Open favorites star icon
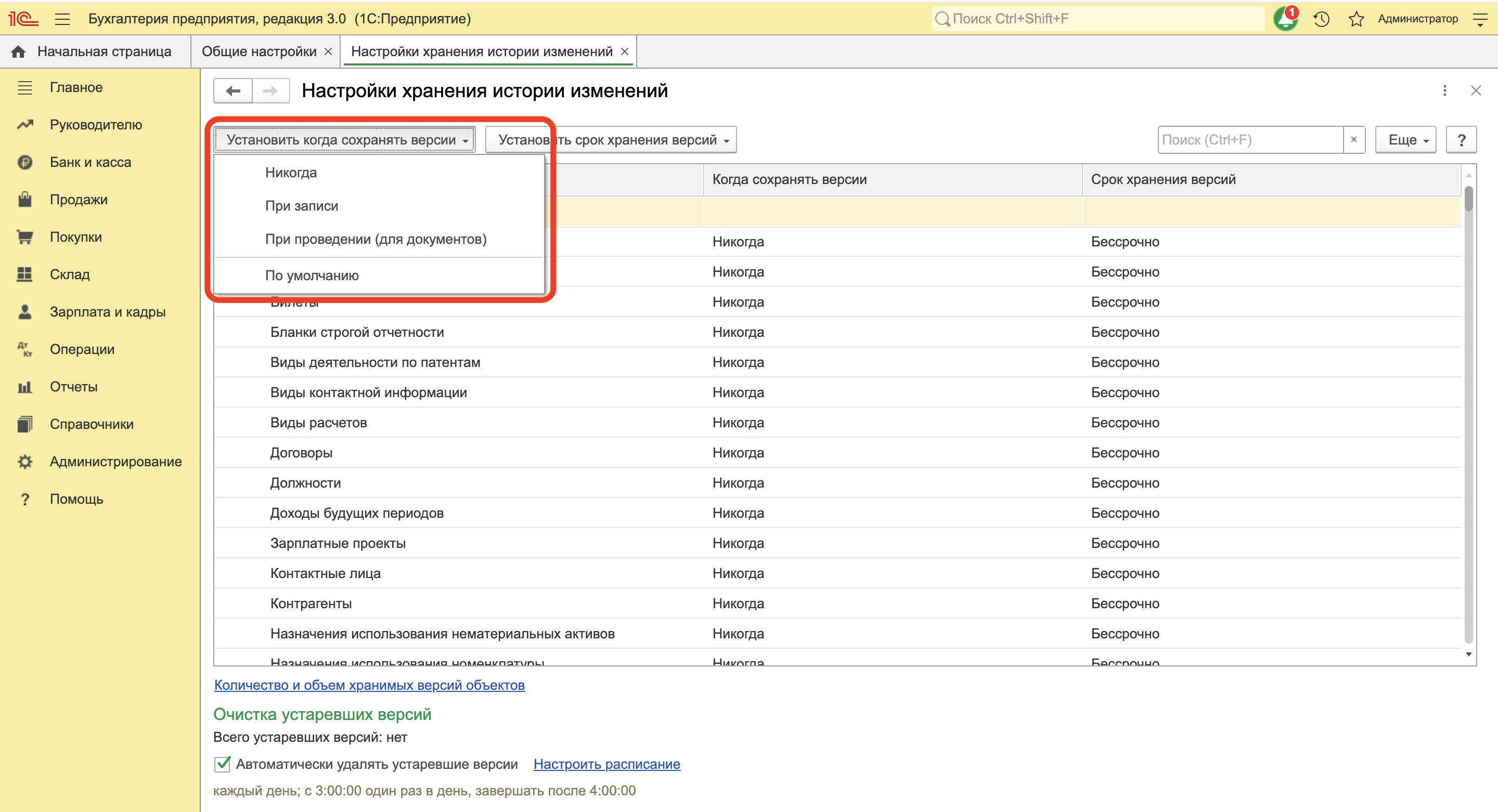 tap(1356, 19)
